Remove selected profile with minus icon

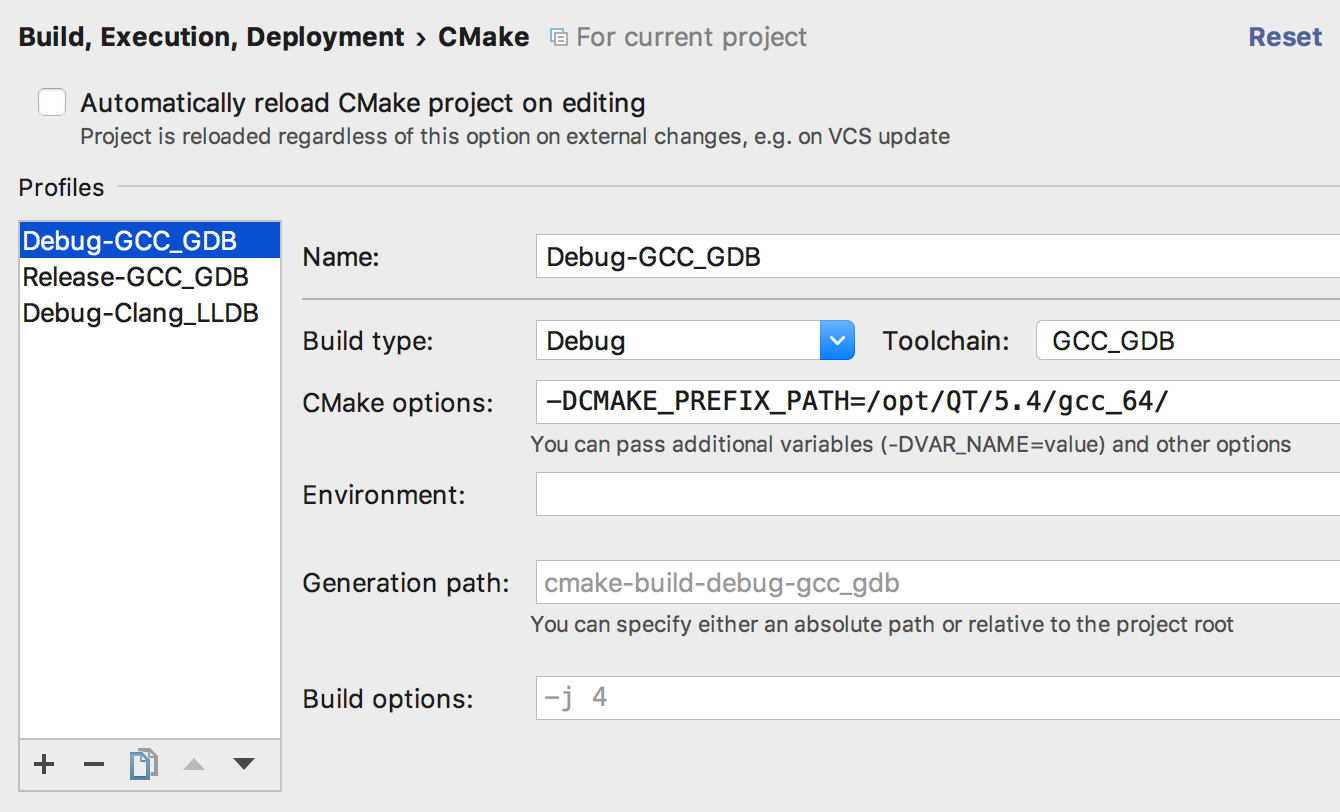click(94, 765)
